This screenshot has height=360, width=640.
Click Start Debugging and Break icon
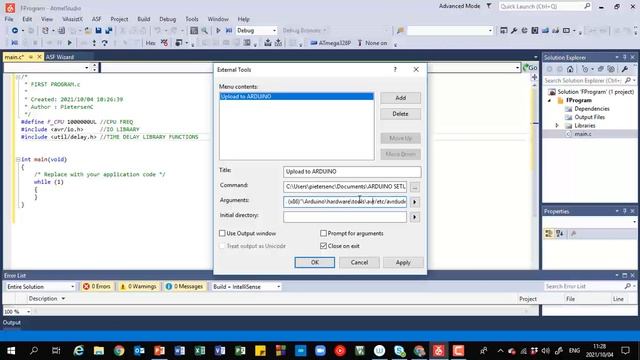(229, 31)
